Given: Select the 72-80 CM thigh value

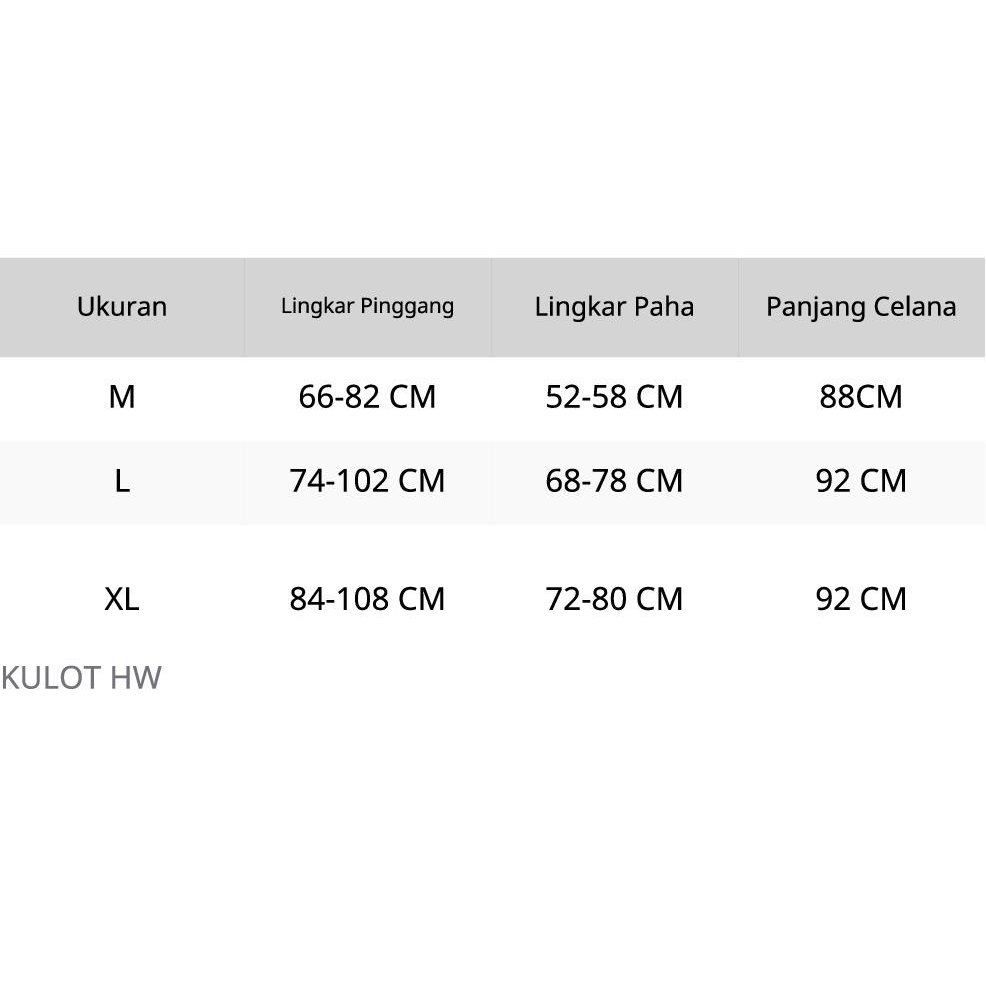Looking at the screenshot, I should [x=614, y=599].
